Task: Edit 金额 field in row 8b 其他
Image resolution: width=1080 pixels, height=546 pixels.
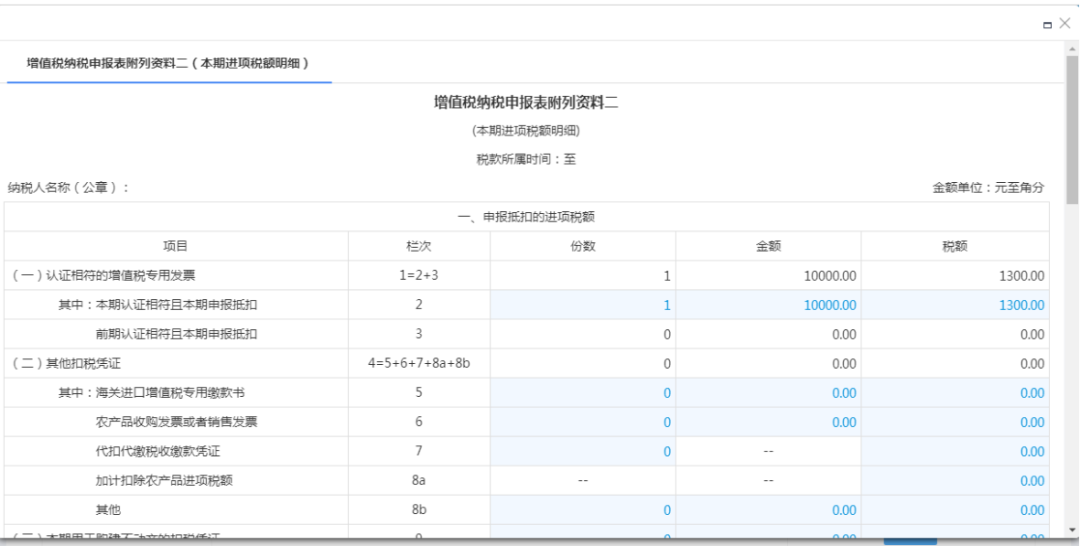Action: pos(768,510)
